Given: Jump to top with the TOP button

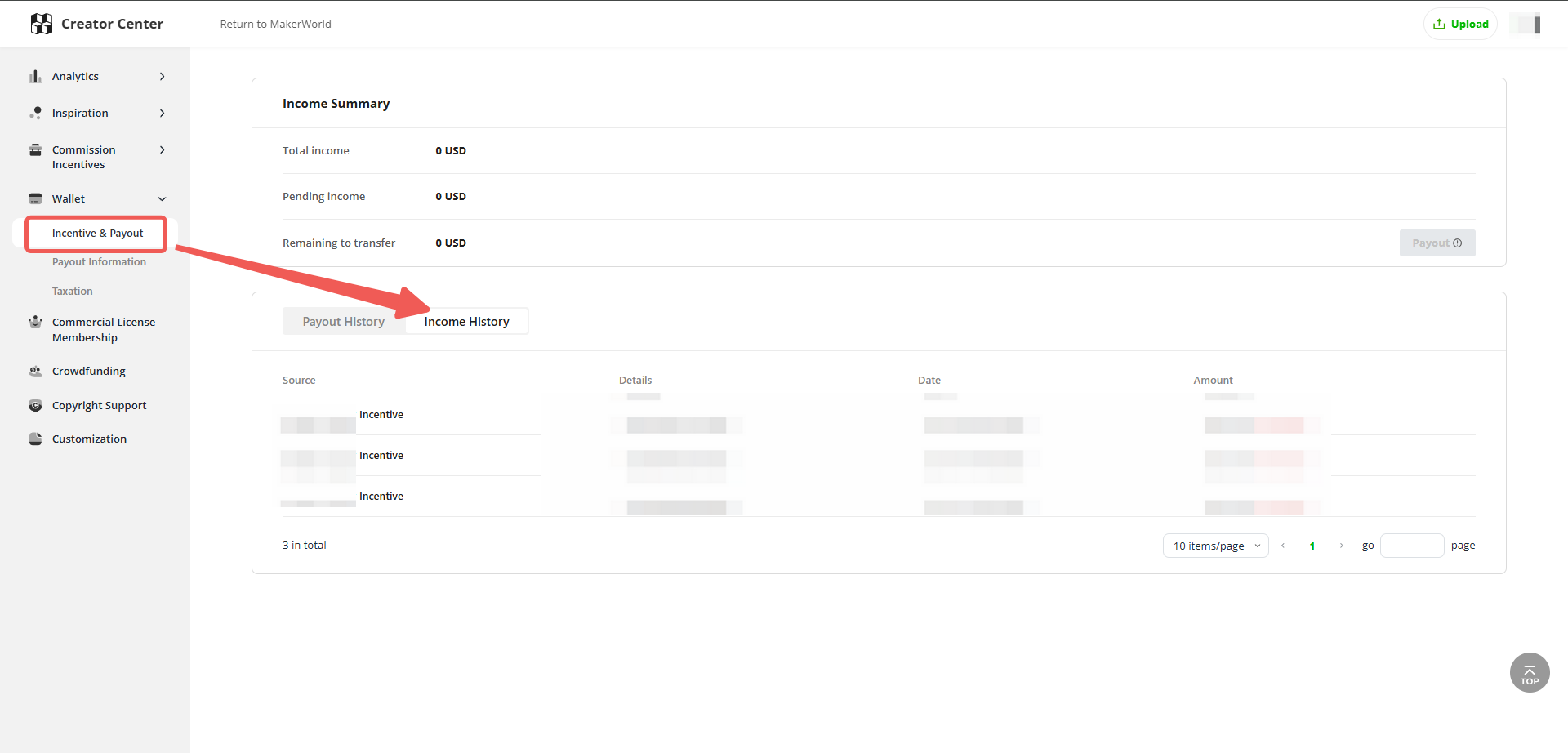Looking at the screenshot, I should pyautogui.click(x=1530, y=672).
